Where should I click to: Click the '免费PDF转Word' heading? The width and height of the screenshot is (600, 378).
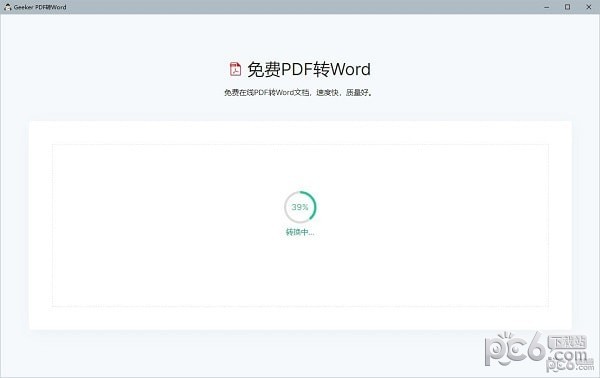point(309,69)
